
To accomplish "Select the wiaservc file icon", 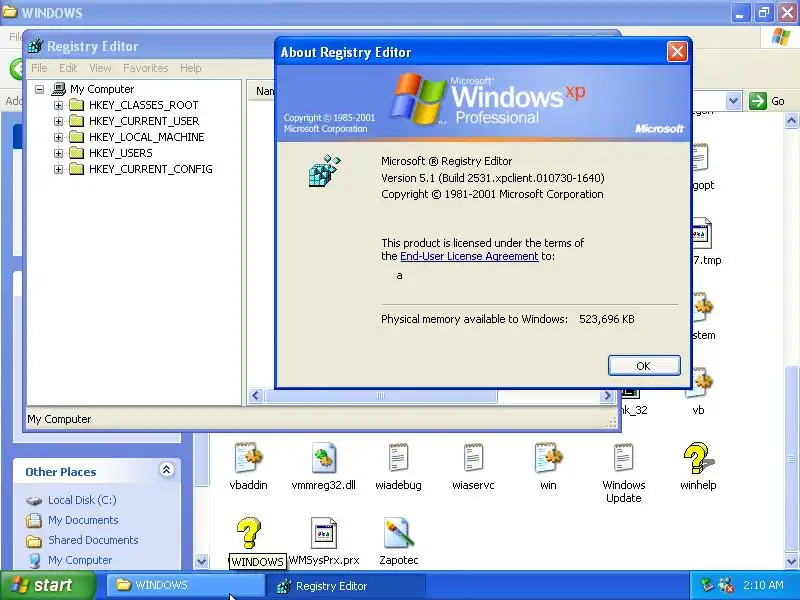I will point(473,457).
